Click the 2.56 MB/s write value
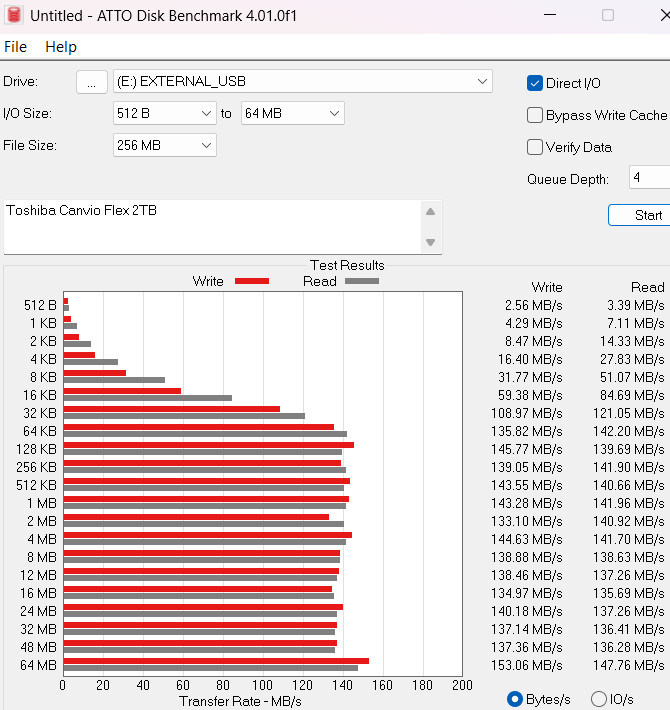The image size is (670, 710). click(x=534, y=305)
